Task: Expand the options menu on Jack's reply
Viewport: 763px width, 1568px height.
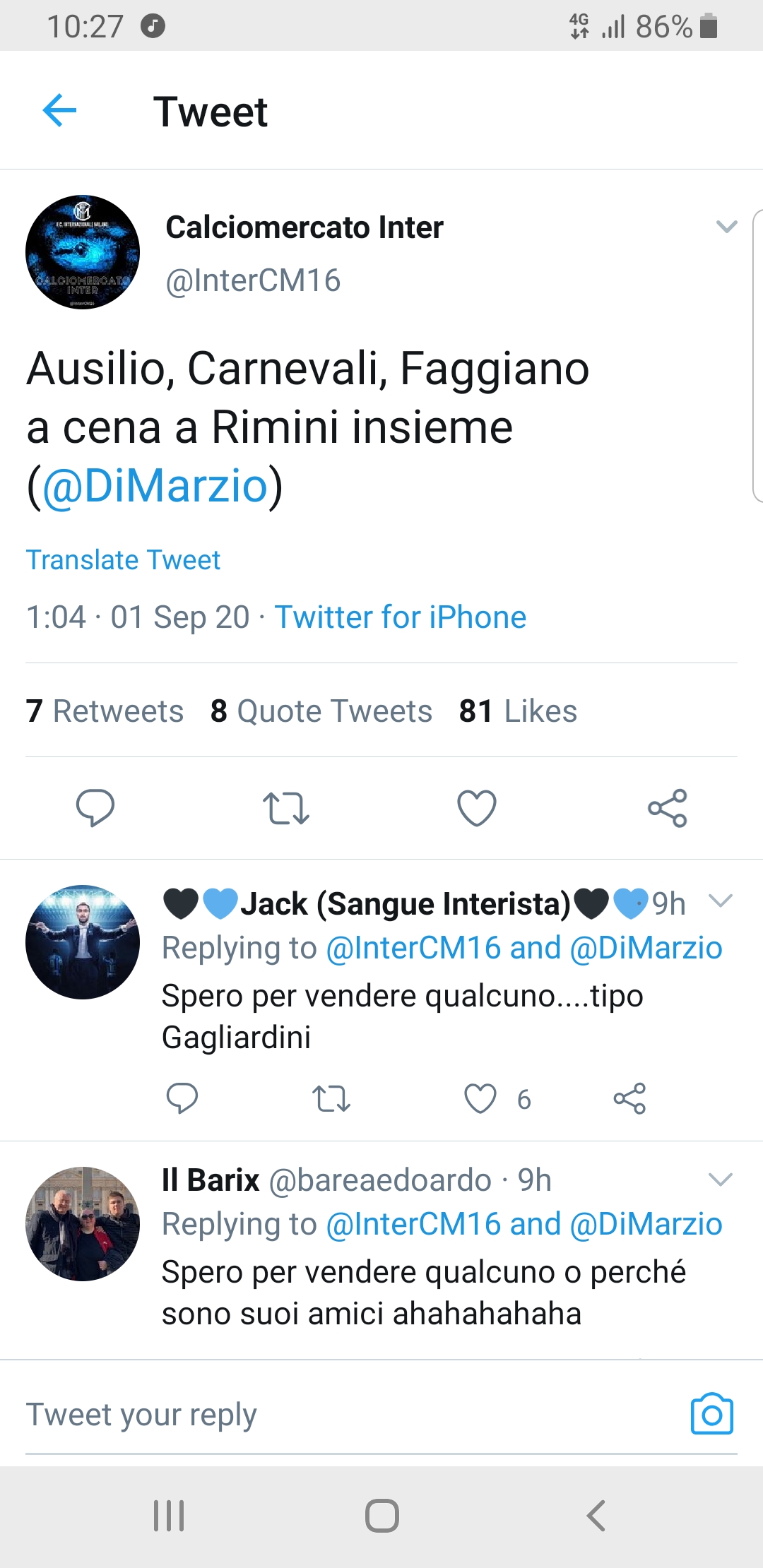Action: pos(720,901)
